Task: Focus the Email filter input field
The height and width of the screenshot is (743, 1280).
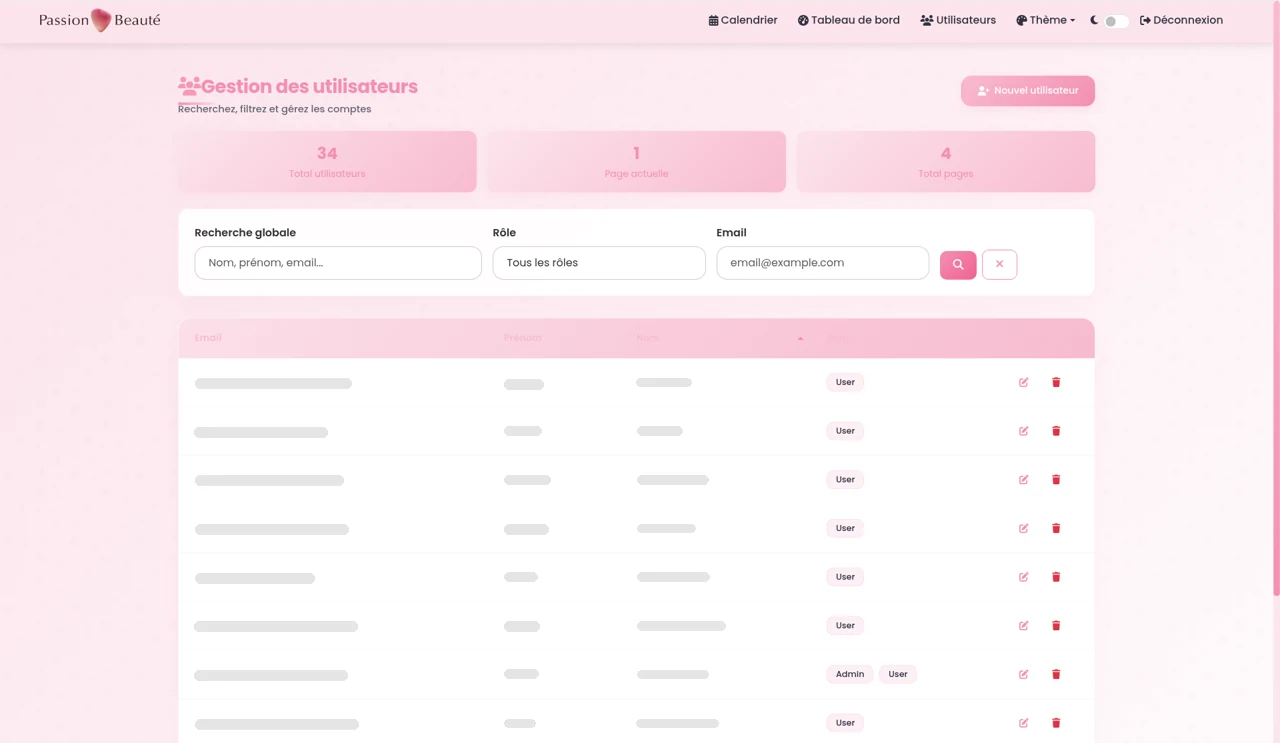Action: tap(823, 263)
